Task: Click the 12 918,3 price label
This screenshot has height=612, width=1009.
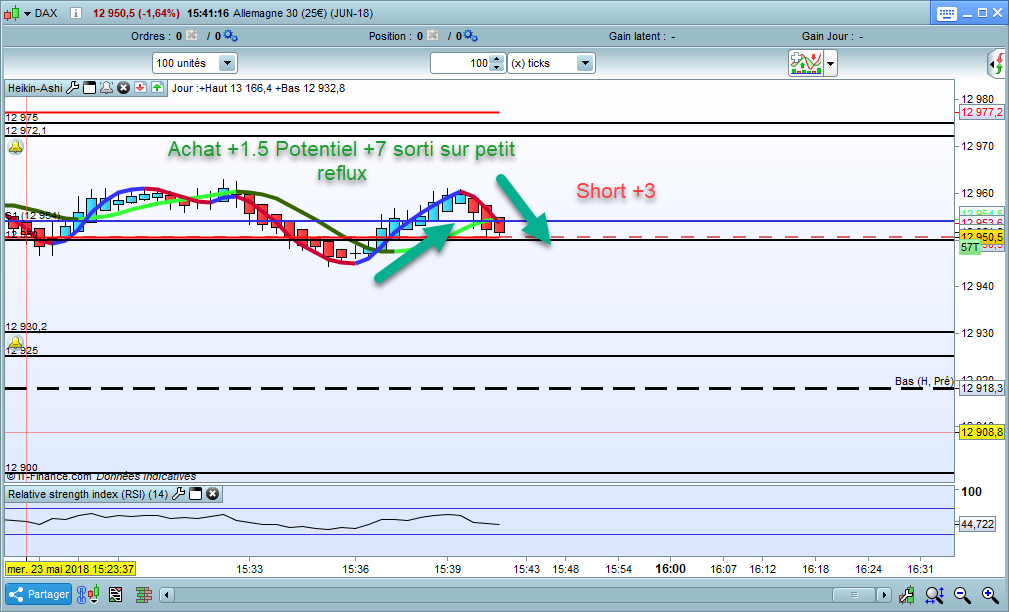Action: pyautogui.click(x=981, y=388)
